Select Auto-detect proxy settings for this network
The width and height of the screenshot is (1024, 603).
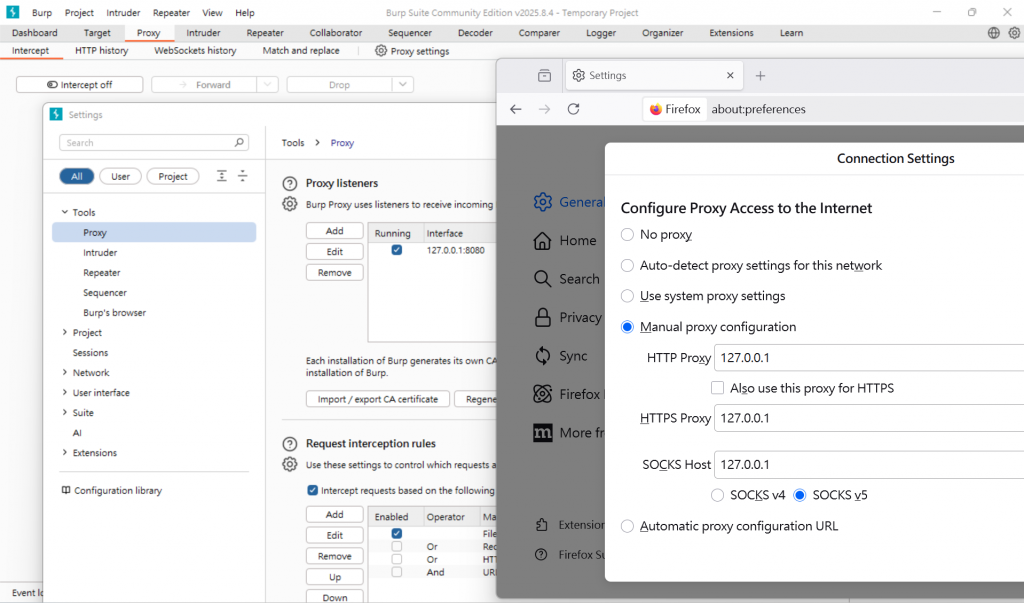(x=627, y=265)
